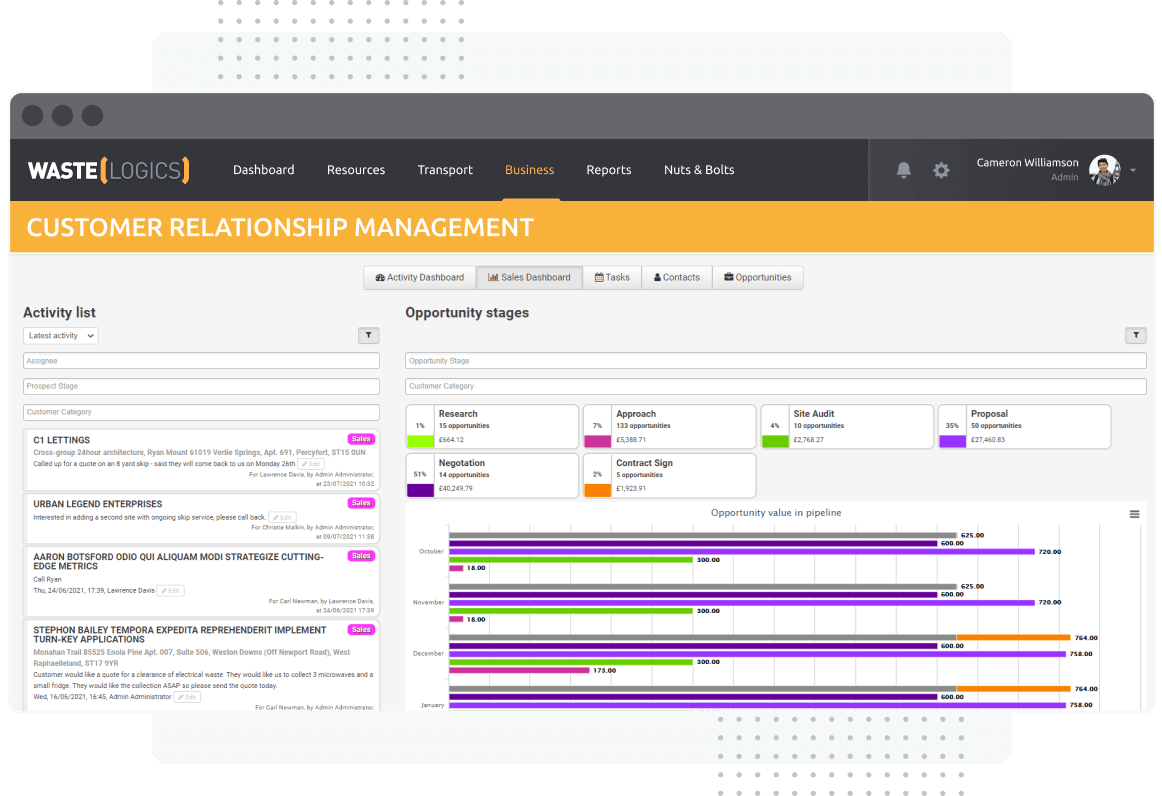Image resolution: width=1162 pixels, height=796 pixels.
Task: Click the Activity list filter icon
Action: tap(368, 336)
